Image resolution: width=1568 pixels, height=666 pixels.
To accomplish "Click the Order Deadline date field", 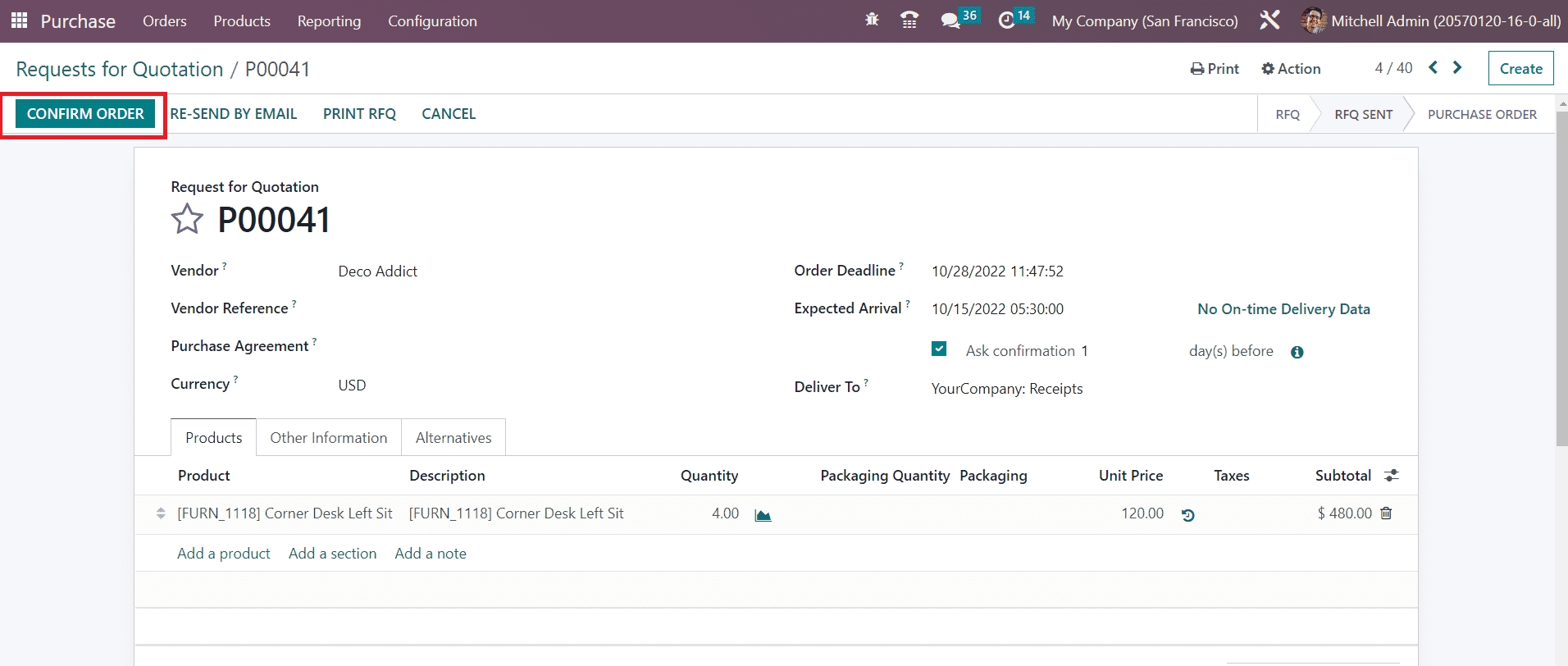I will [997, 271].
